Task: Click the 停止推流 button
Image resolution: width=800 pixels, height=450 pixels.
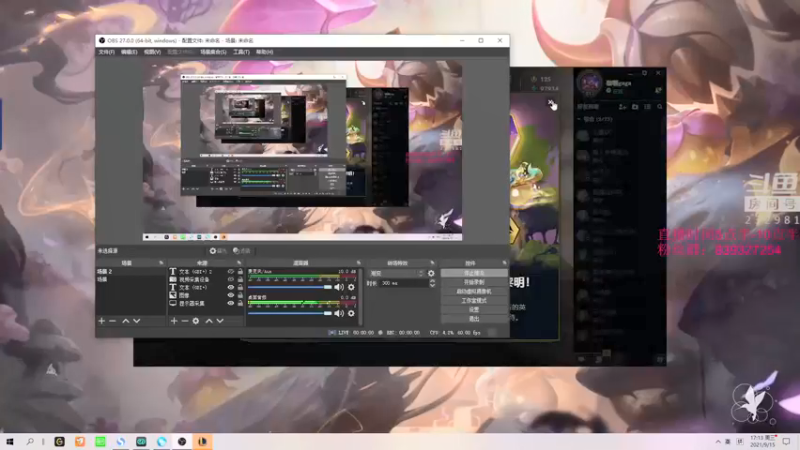Action: pos(474,273)
